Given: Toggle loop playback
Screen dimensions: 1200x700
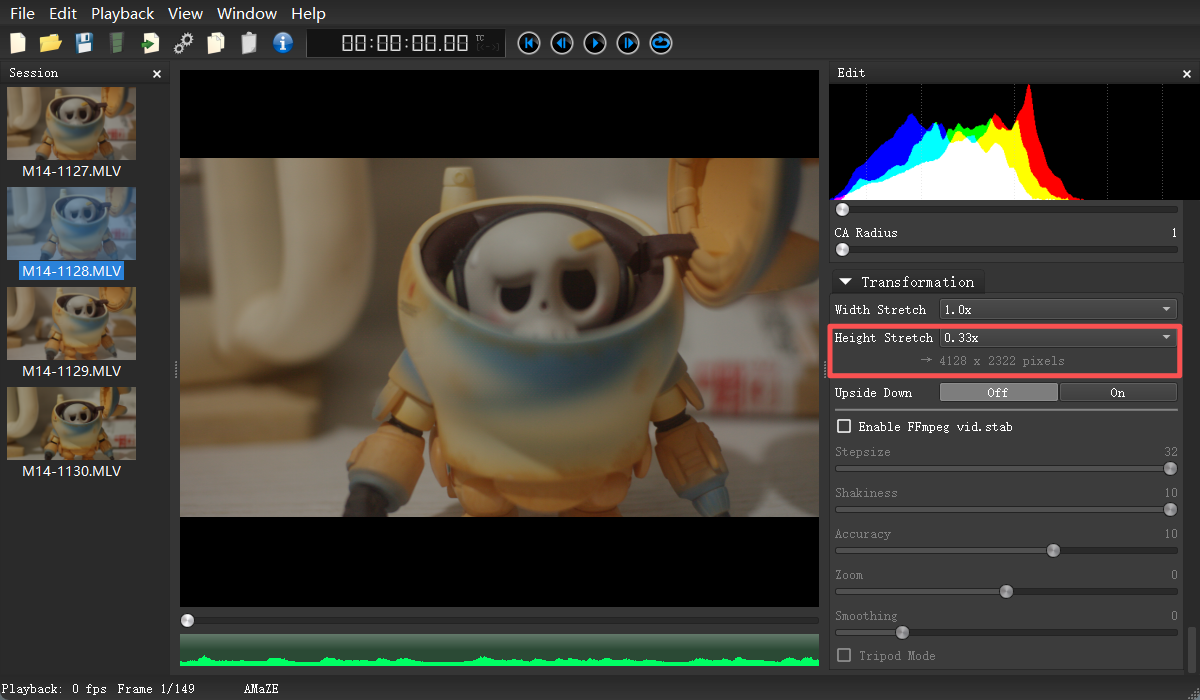Looking at the screenshot, I should point(661,43).
